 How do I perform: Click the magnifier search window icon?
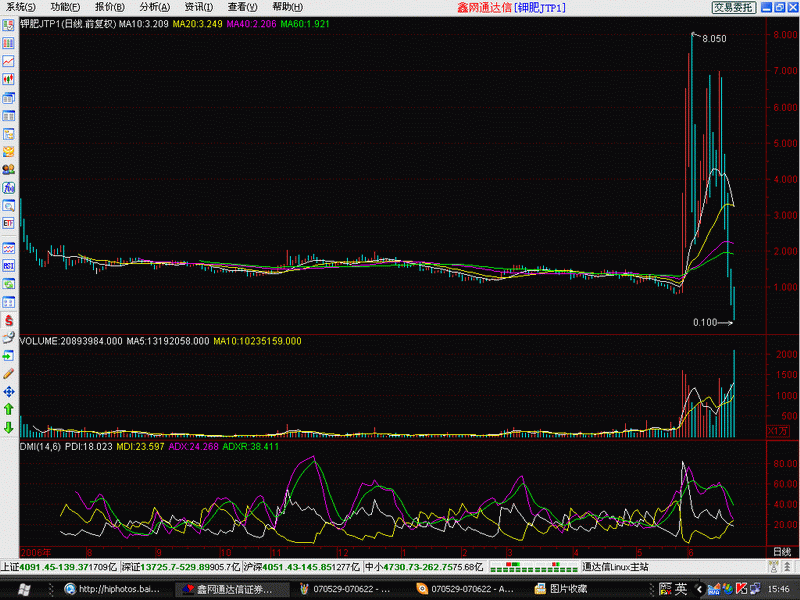coord(8,206)
